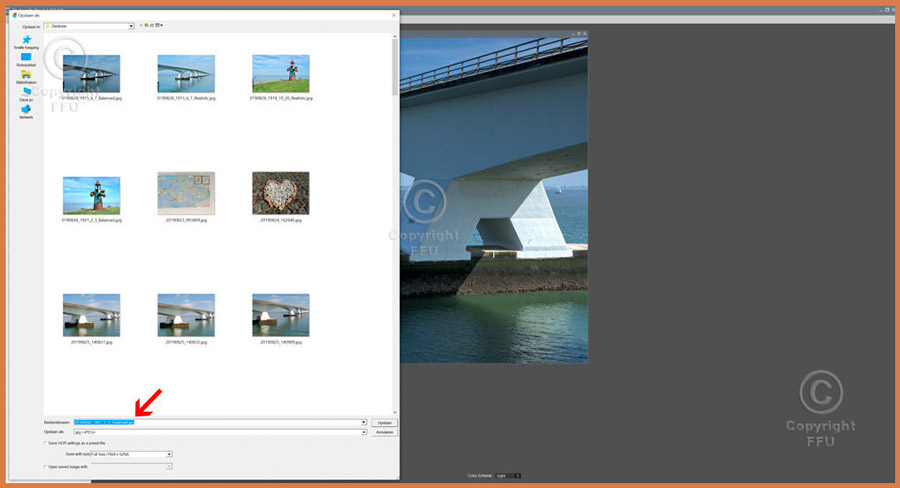Enable Save HDR settings as preset file

[46, 443]
